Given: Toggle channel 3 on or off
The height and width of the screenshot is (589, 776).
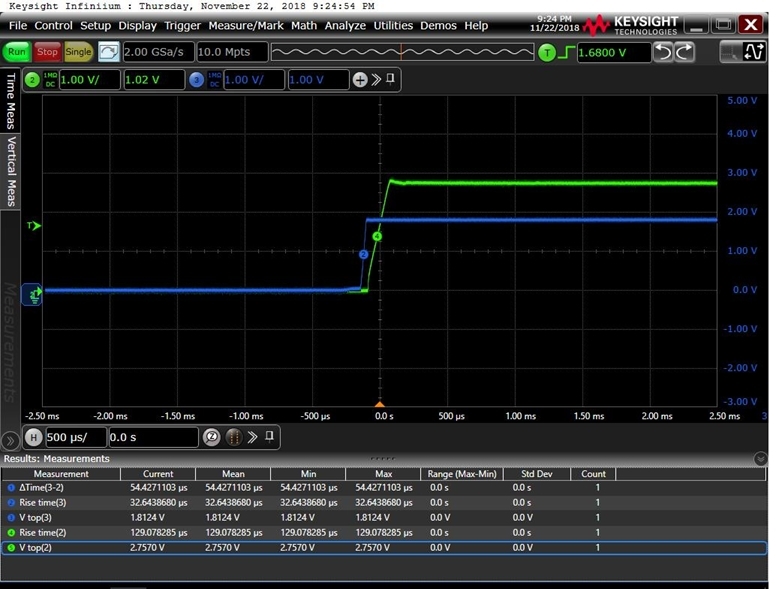Looking at the screenshot, I should tap(196, 80).
